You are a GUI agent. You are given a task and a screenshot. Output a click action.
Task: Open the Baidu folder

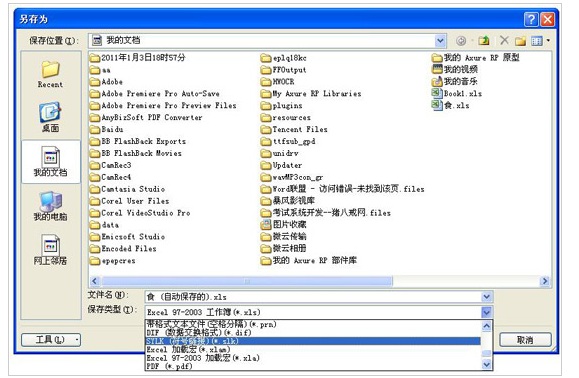click(x=107, y=130)
